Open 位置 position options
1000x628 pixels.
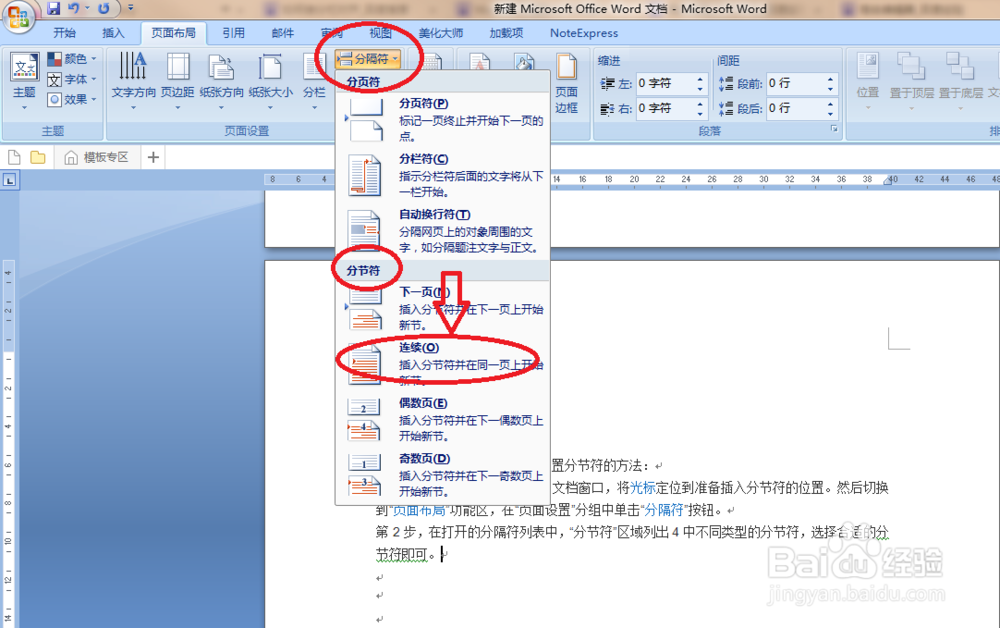[x=868, y=82]
